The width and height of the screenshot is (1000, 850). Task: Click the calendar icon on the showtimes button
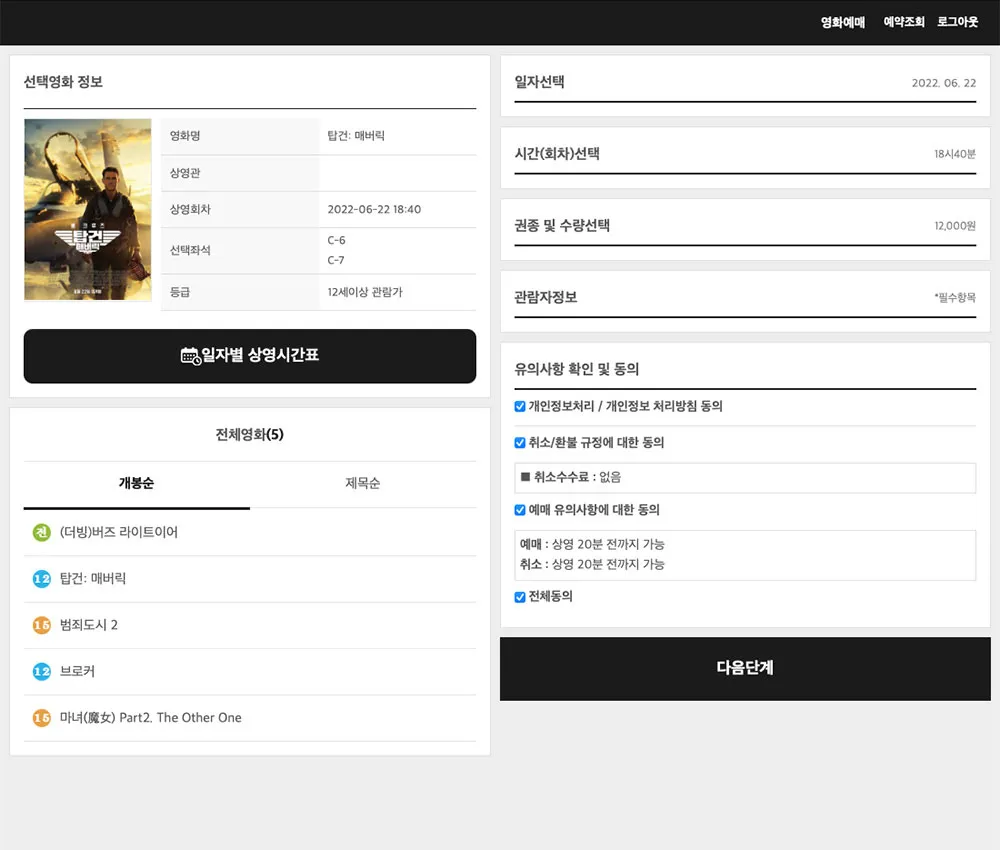(x=190, y=356)
